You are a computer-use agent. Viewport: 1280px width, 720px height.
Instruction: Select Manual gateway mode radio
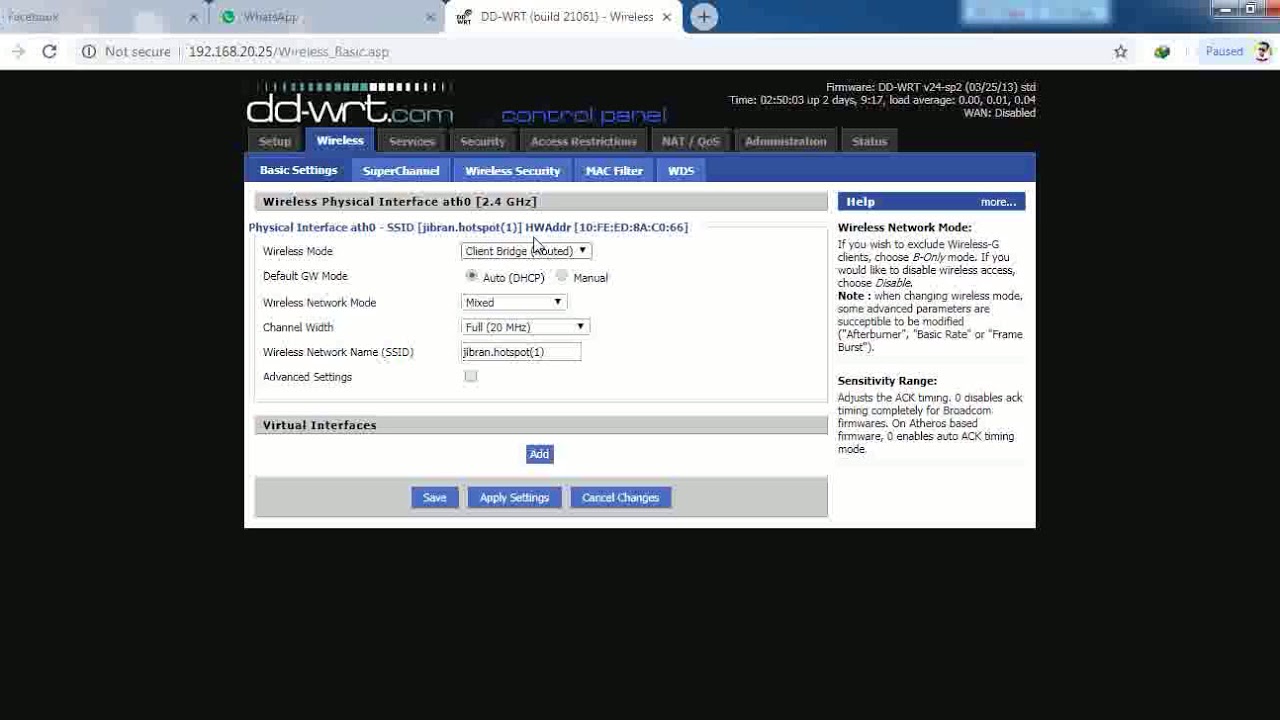click(562, 276)
